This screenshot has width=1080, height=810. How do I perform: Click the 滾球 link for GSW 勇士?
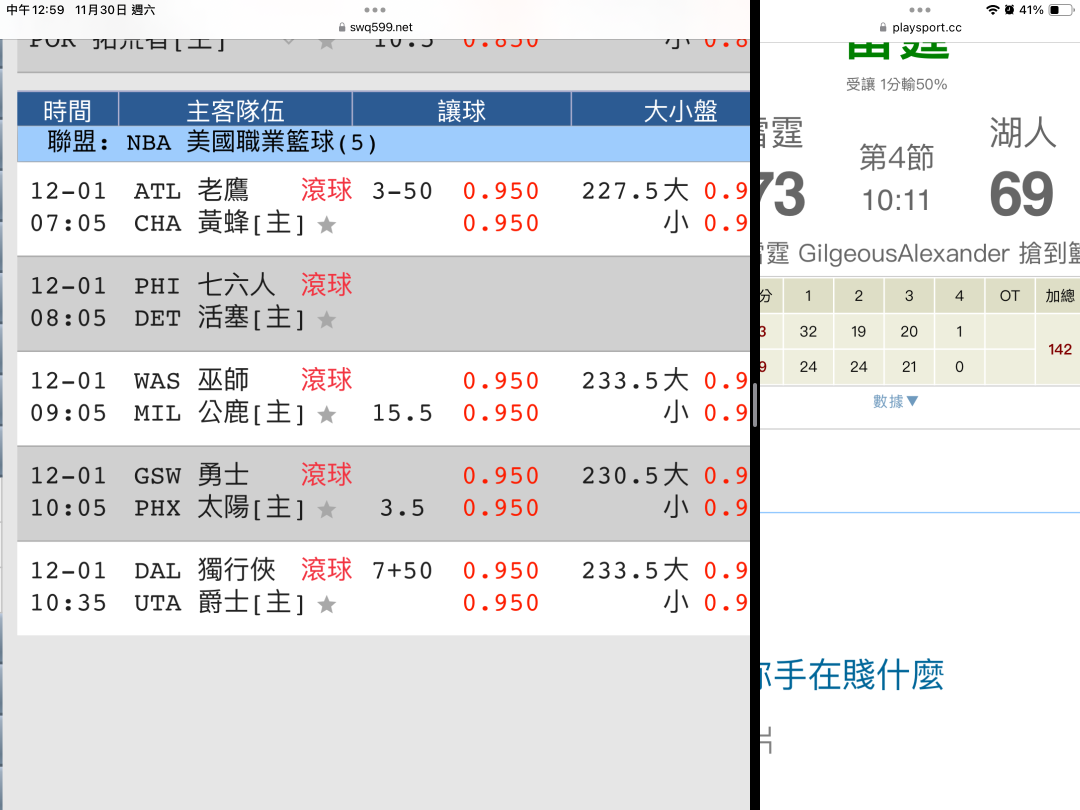click(326, 475)
